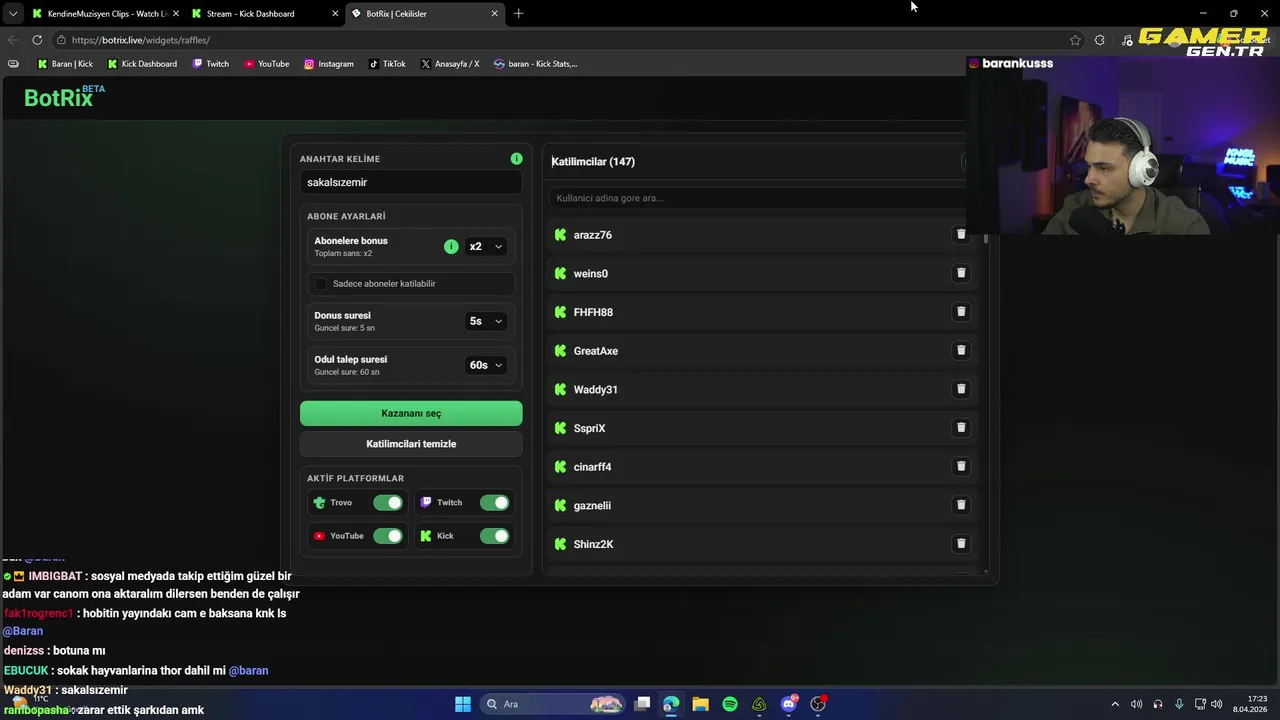Open Edge browser taskbar icon
This screenshot has height=720, width=1280.
pyautogui.click(x=671, y=704)
